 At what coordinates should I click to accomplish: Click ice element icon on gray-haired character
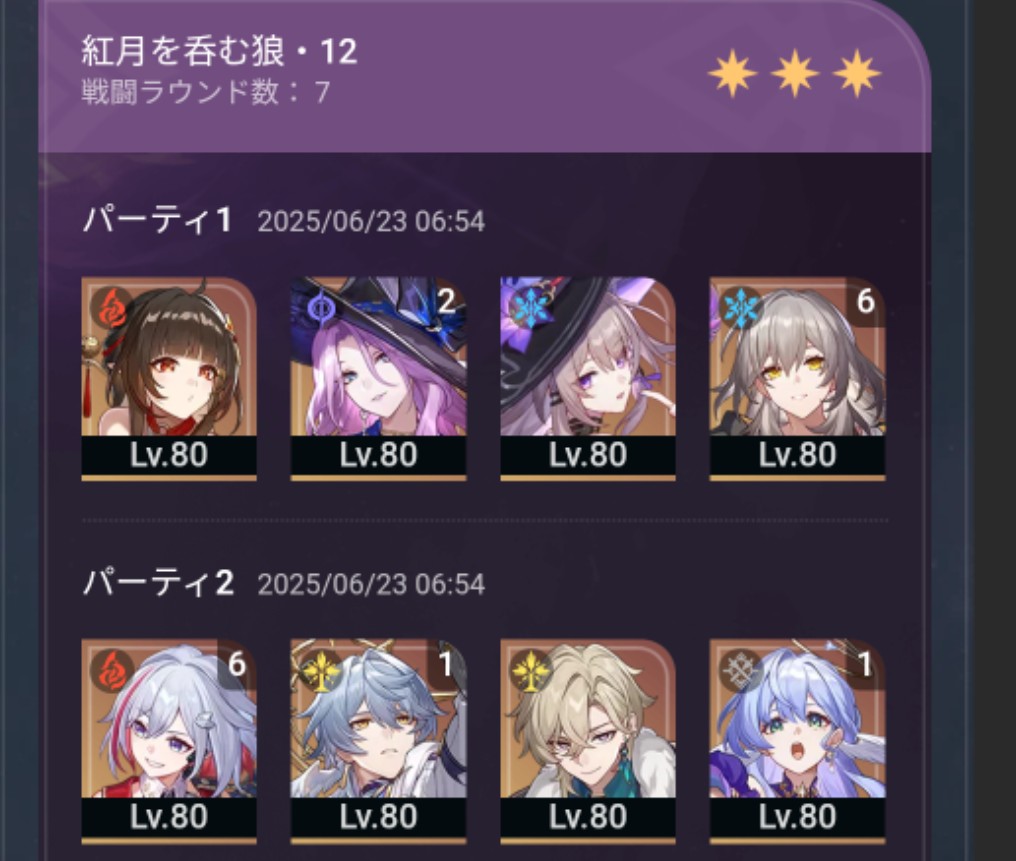coord(741,307)
